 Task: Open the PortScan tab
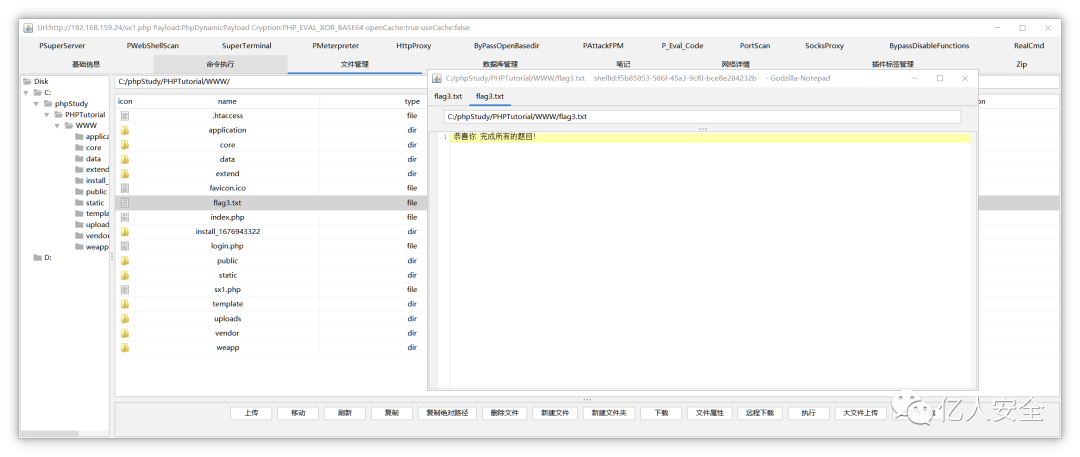point(755,46)
